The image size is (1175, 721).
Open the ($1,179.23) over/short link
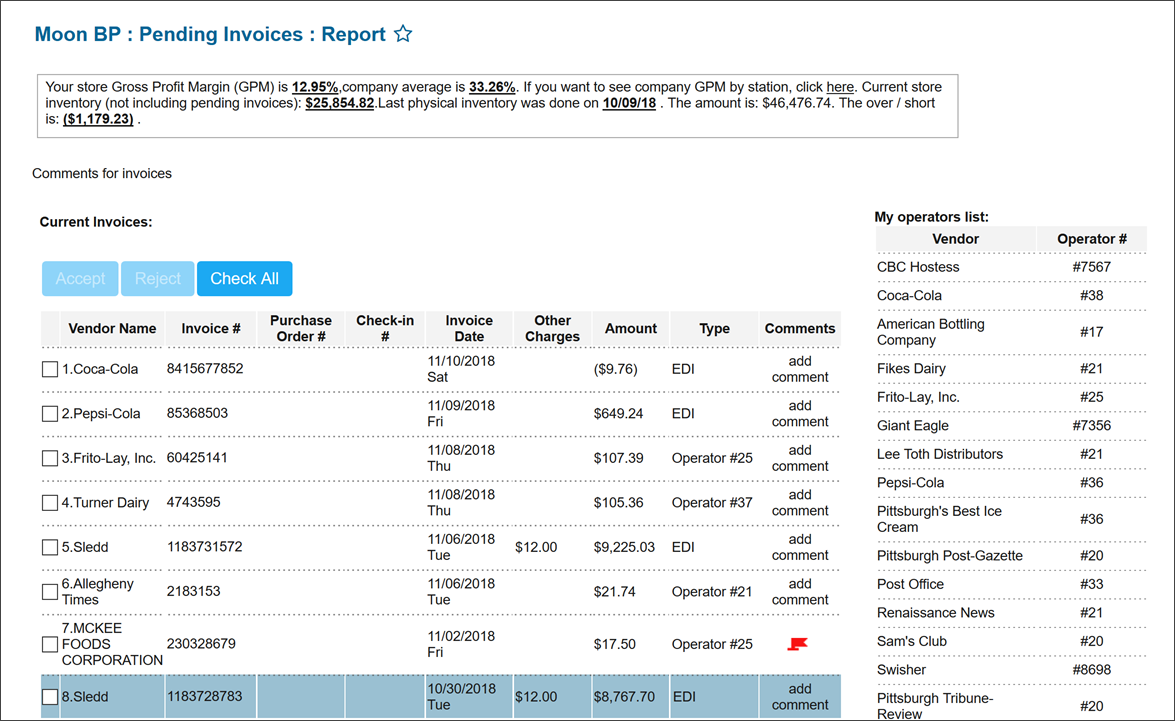98,119
